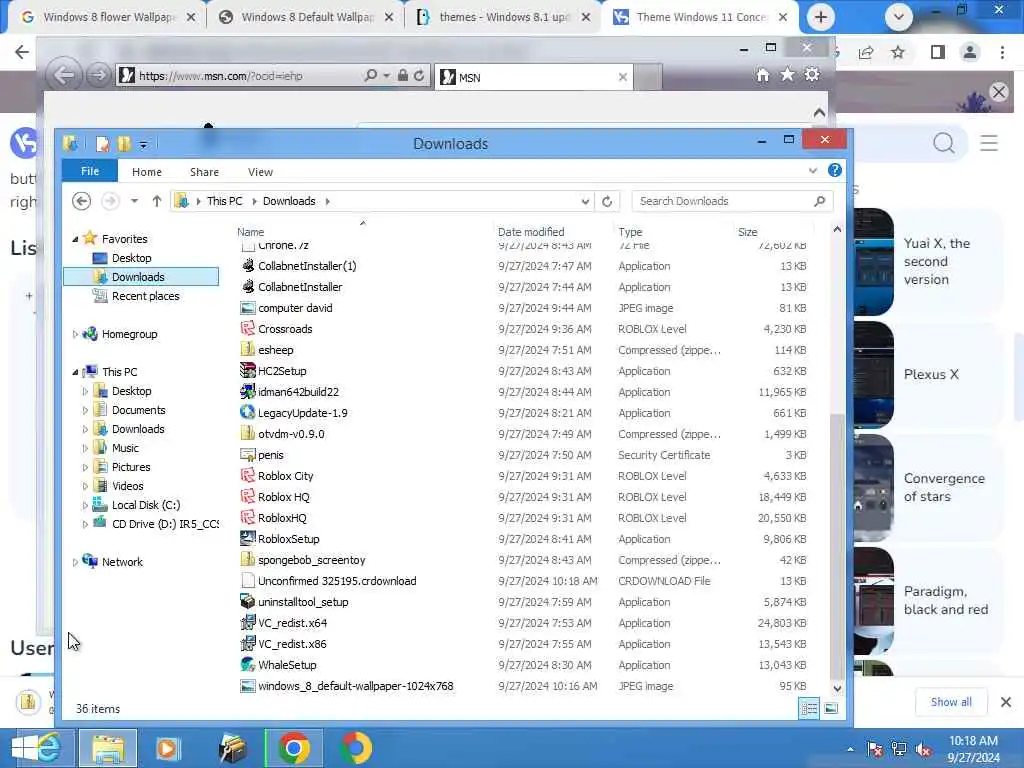Select the RobloxSetup application file

click(x=289, y=539)
